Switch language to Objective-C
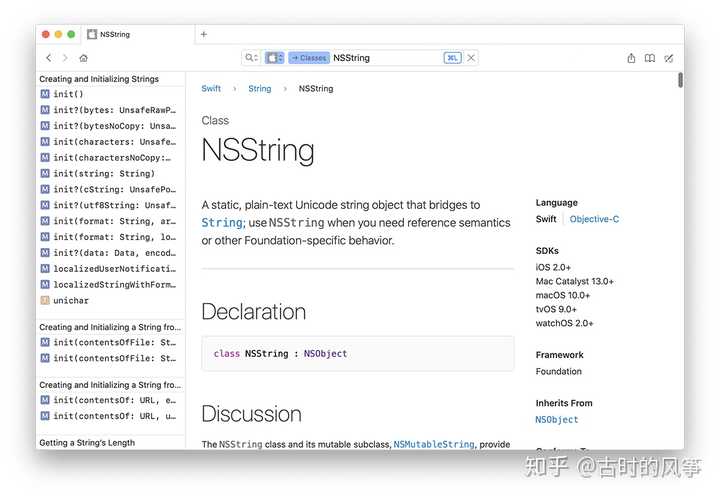 pos(594,219)
